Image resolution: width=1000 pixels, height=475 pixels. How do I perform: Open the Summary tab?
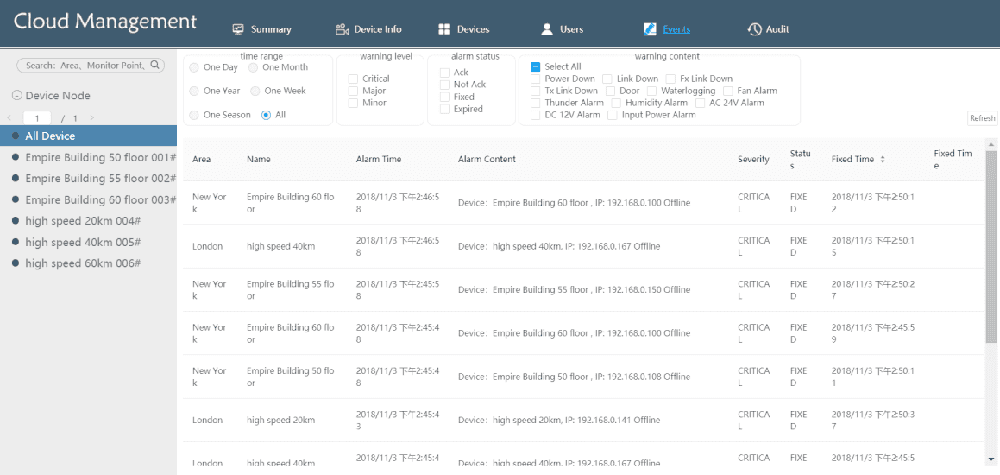(262, 29)
